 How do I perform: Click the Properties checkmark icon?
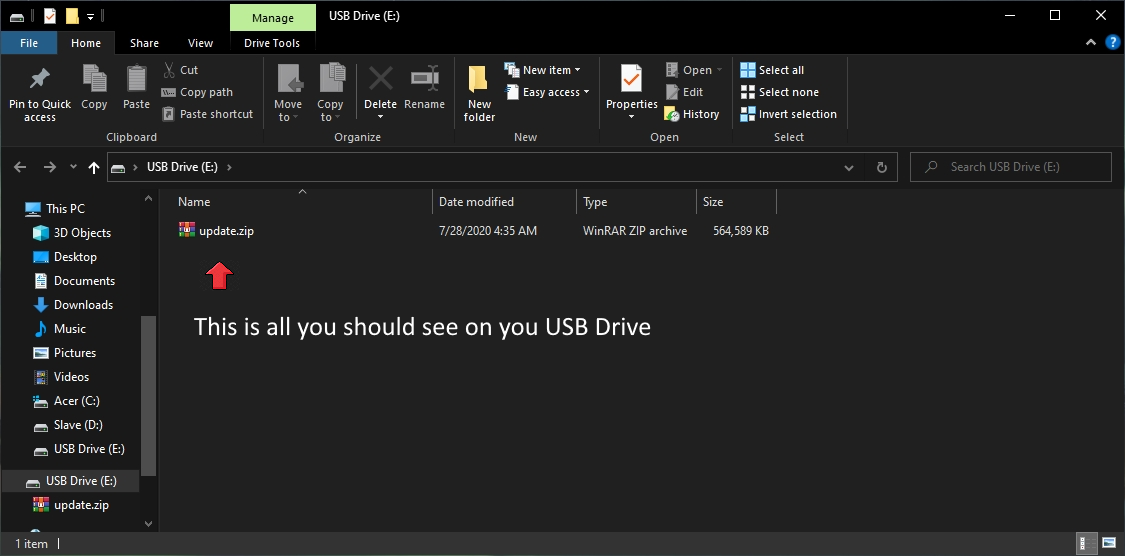tap(631, 79)
